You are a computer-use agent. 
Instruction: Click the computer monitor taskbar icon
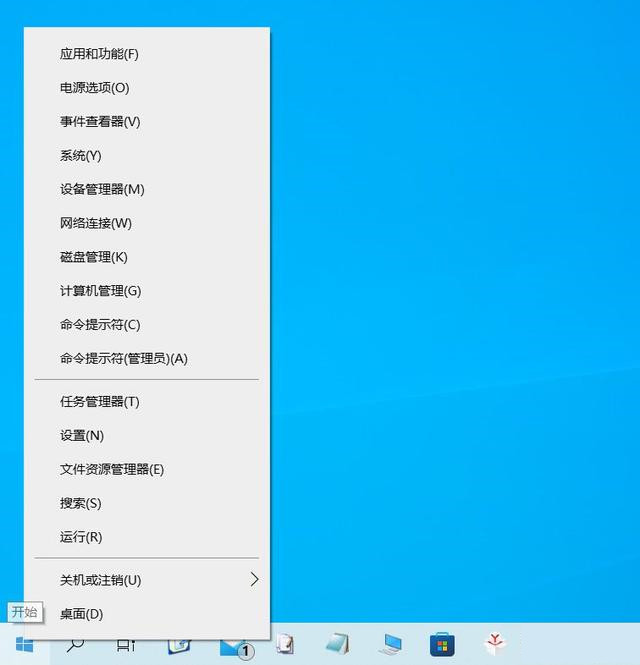pyautogui.click(x=389, y=645)
